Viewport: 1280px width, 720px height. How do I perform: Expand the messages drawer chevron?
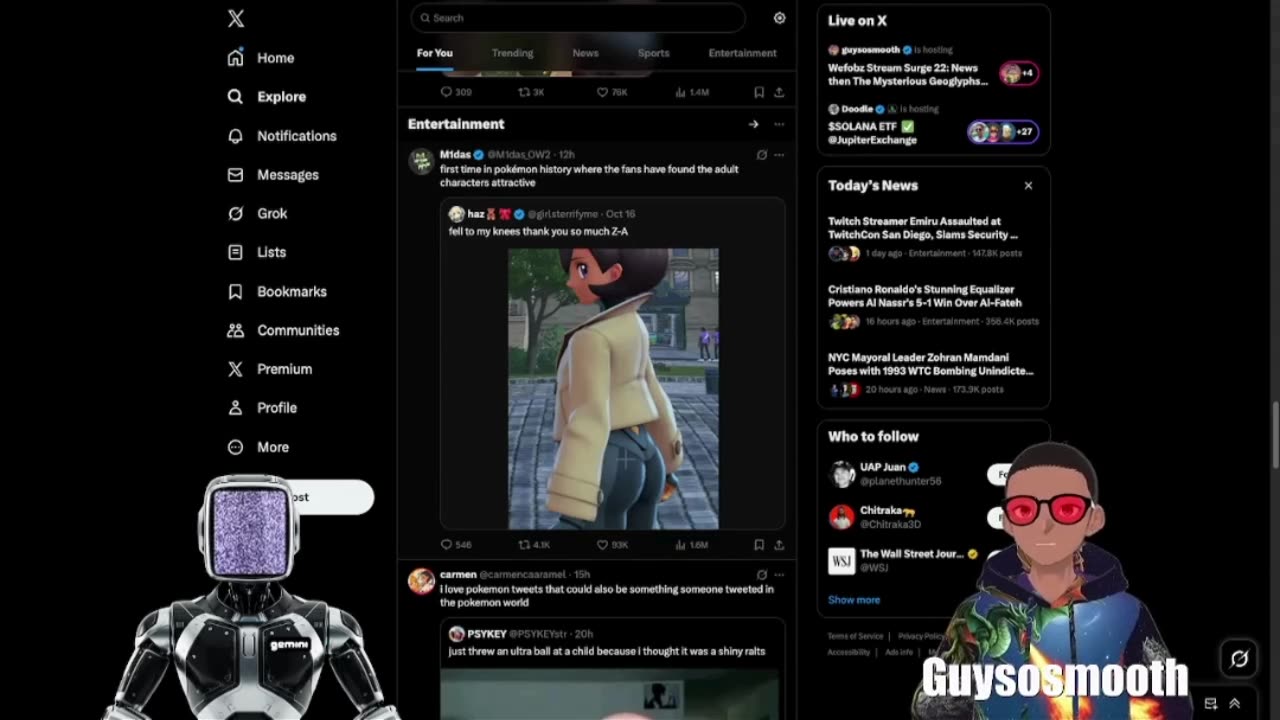[1235, 704]
